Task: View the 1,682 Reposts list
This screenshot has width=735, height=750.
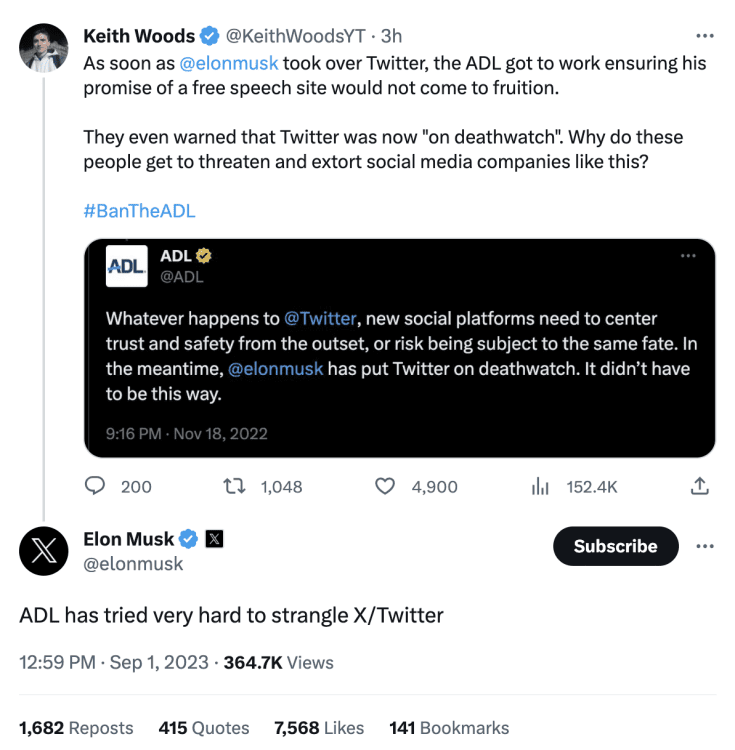Action: point(76,728)
